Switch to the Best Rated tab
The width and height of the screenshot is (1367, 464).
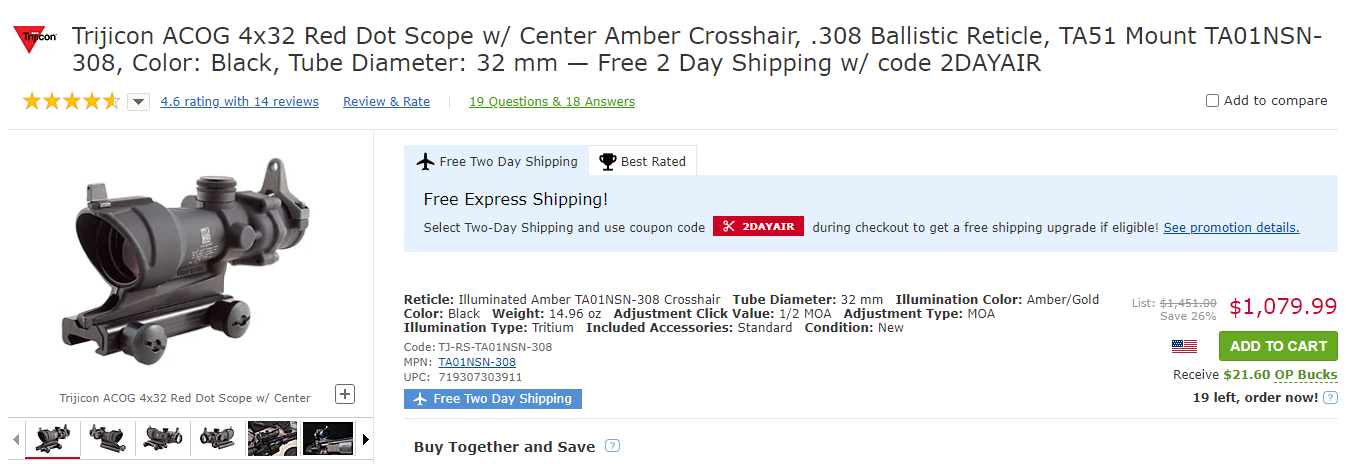[643, 161]
